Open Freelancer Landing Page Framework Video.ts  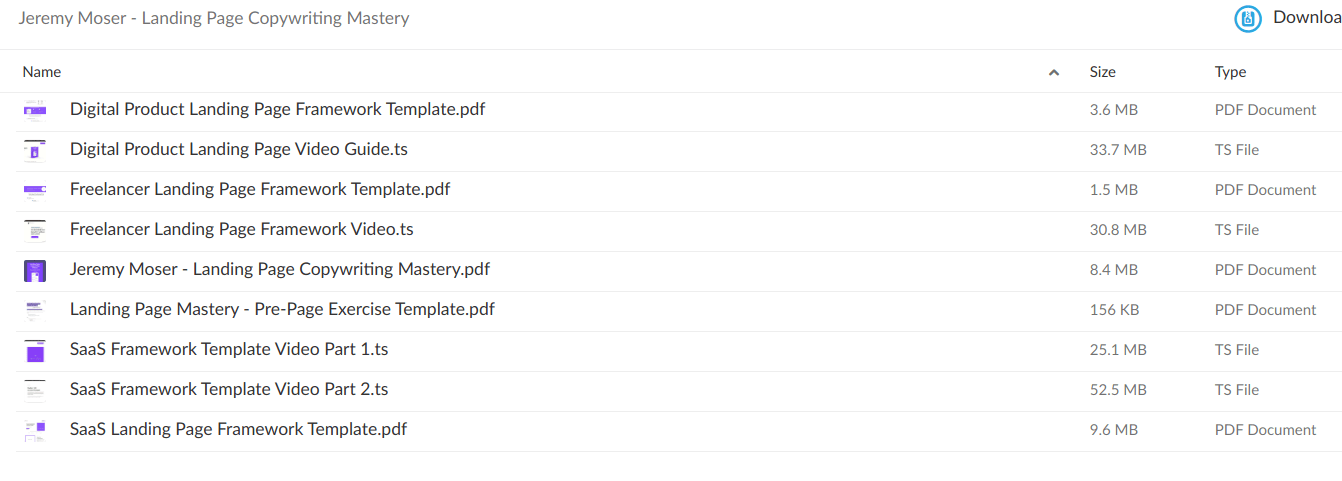pyautogui.click(x=241, y=230)
